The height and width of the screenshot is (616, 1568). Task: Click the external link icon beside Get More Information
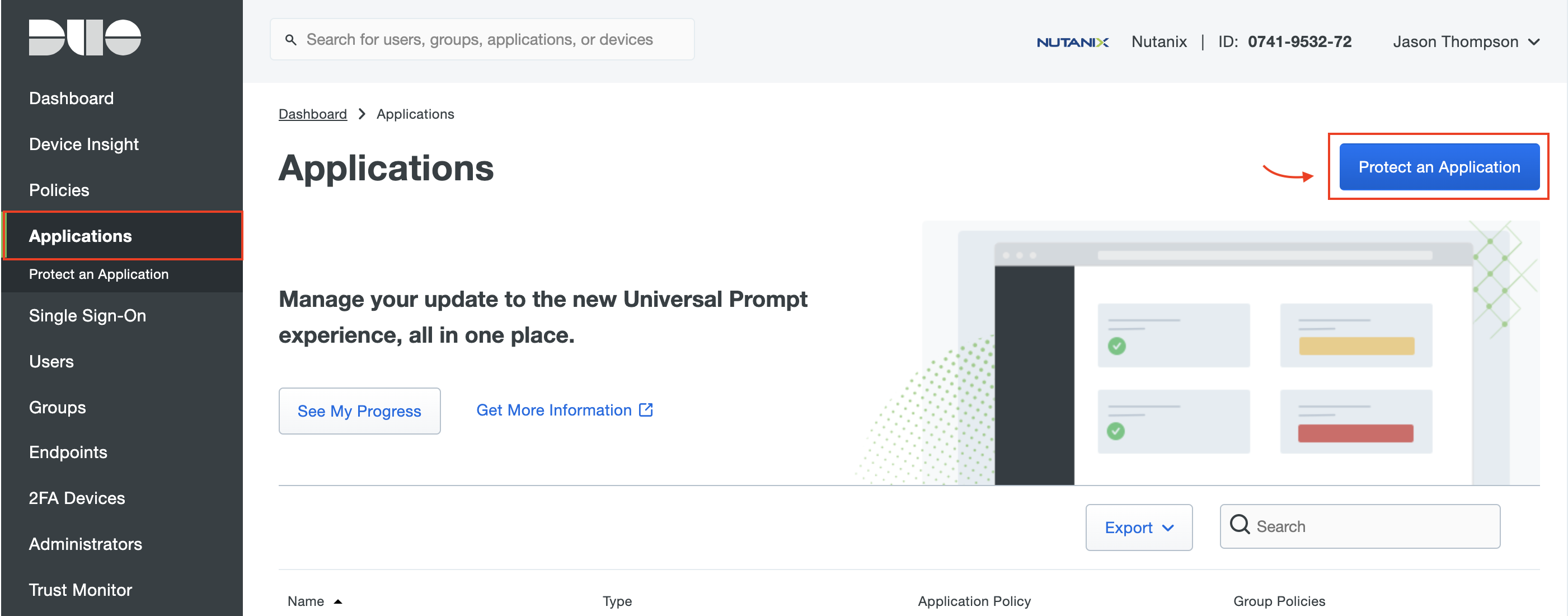646,409
